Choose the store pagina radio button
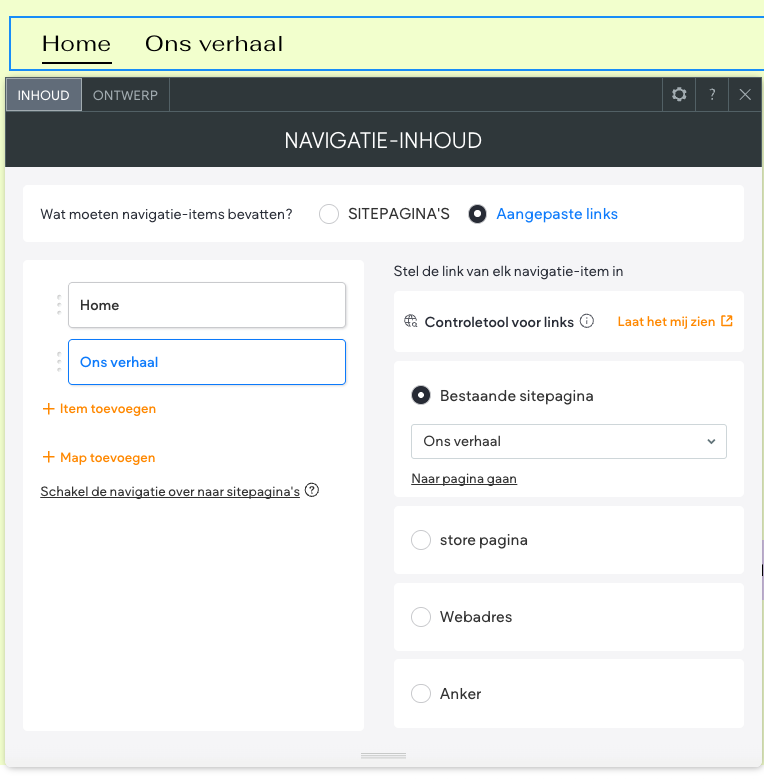The height and width of the screenshot is (779, 764). pyautogui.click(x=421, y=540)
